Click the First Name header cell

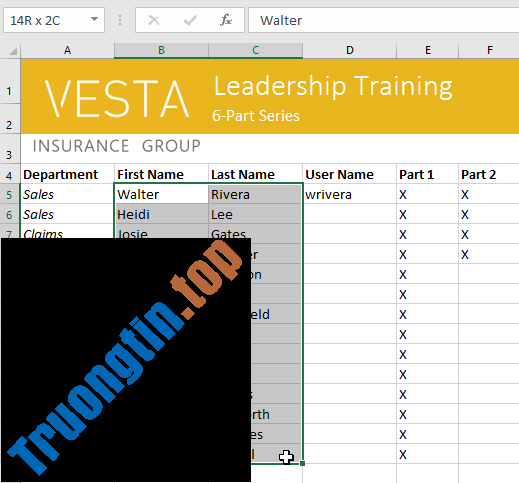[x=161, y=174]
